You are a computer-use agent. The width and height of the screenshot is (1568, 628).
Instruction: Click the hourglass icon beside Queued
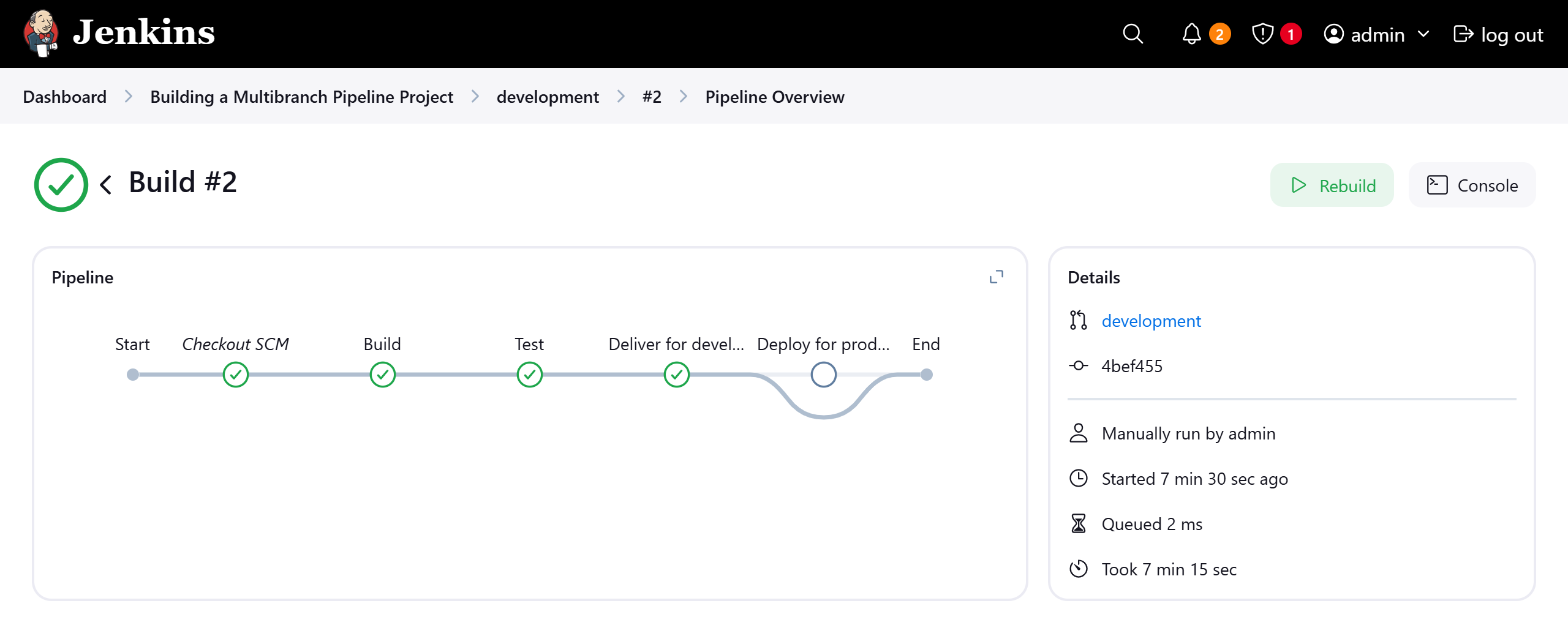(x=1078, y=524)
